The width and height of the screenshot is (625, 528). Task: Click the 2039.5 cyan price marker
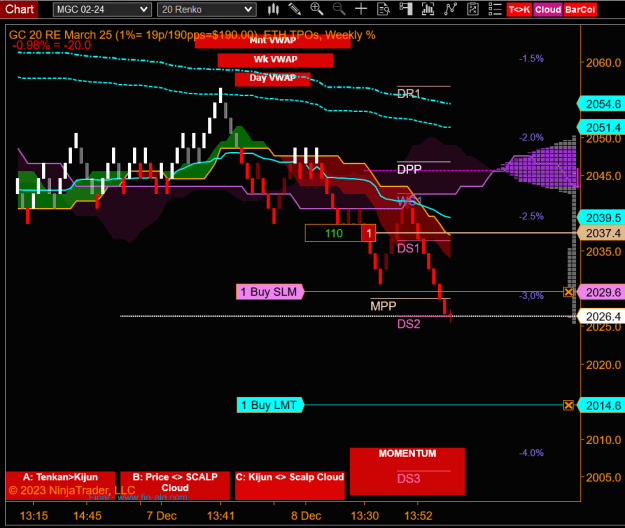tap(601, 218)
